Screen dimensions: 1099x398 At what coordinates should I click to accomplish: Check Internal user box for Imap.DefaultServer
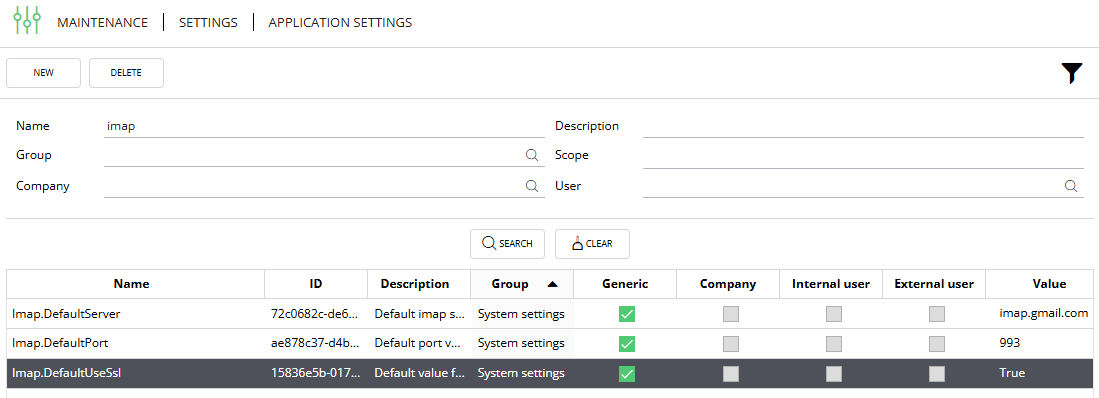click(x=834, y=314)
